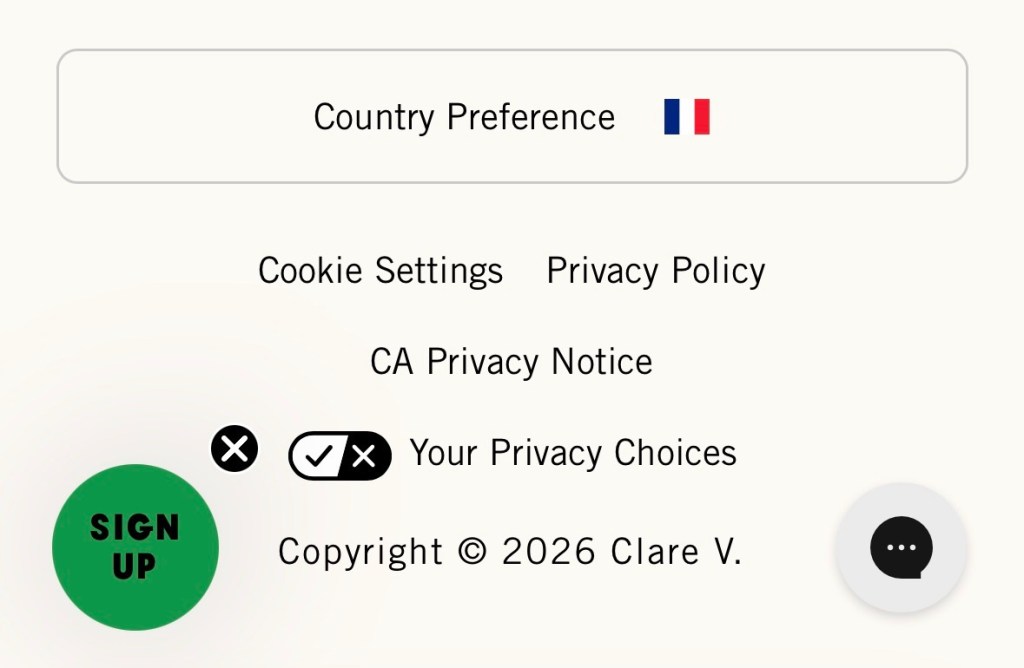The width and height of the screenshot is (1024, 668).
Task: Click the Clare V. copyright text
Action: click(x=511, y=550)
